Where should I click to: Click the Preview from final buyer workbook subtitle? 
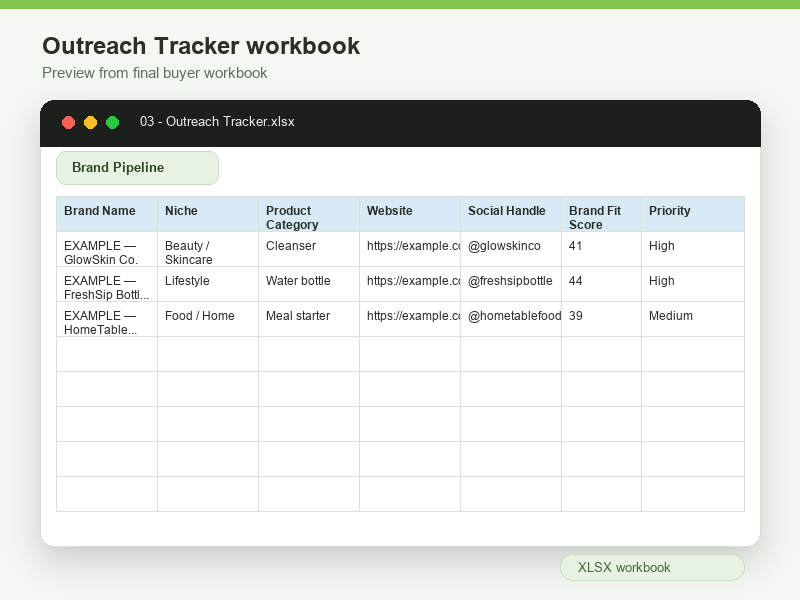tap(155, 73)
